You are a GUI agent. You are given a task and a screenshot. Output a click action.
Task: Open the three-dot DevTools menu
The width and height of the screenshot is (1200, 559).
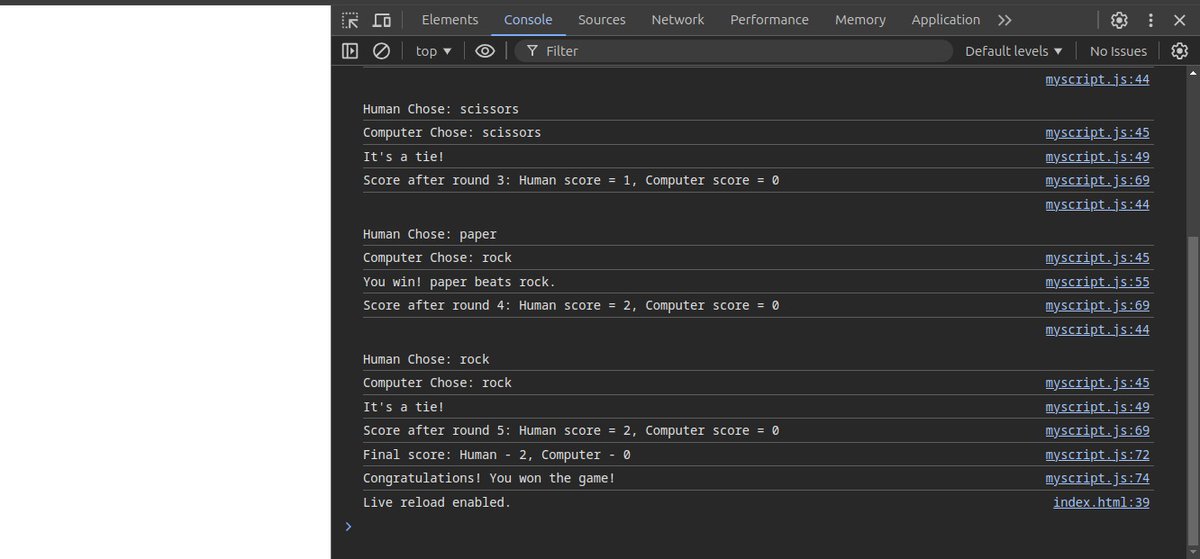(1150, 20)
